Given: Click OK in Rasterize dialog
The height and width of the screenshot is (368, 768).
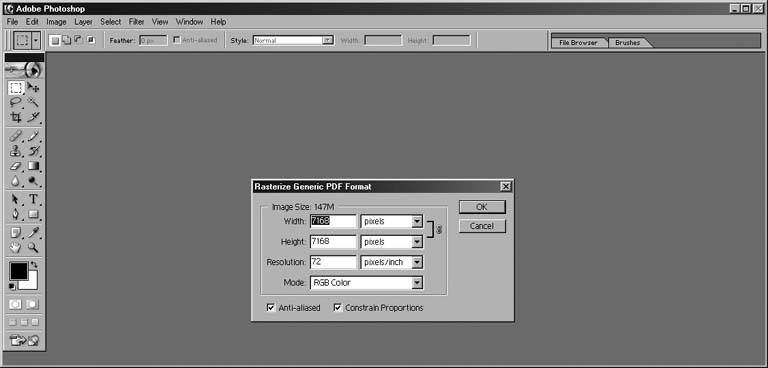Looking at the screenshot, I should pos(482,207).
